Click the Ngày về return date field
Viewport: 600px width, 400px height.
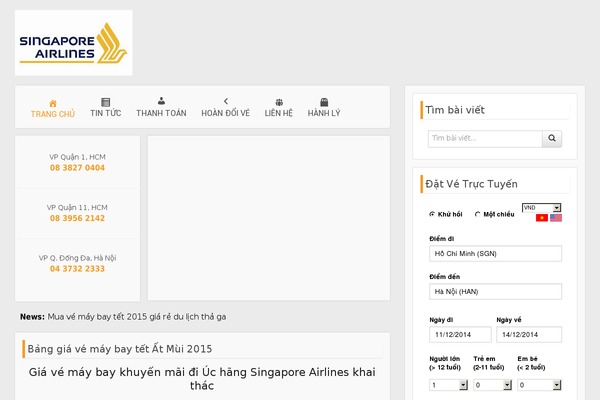pos(529,335)
